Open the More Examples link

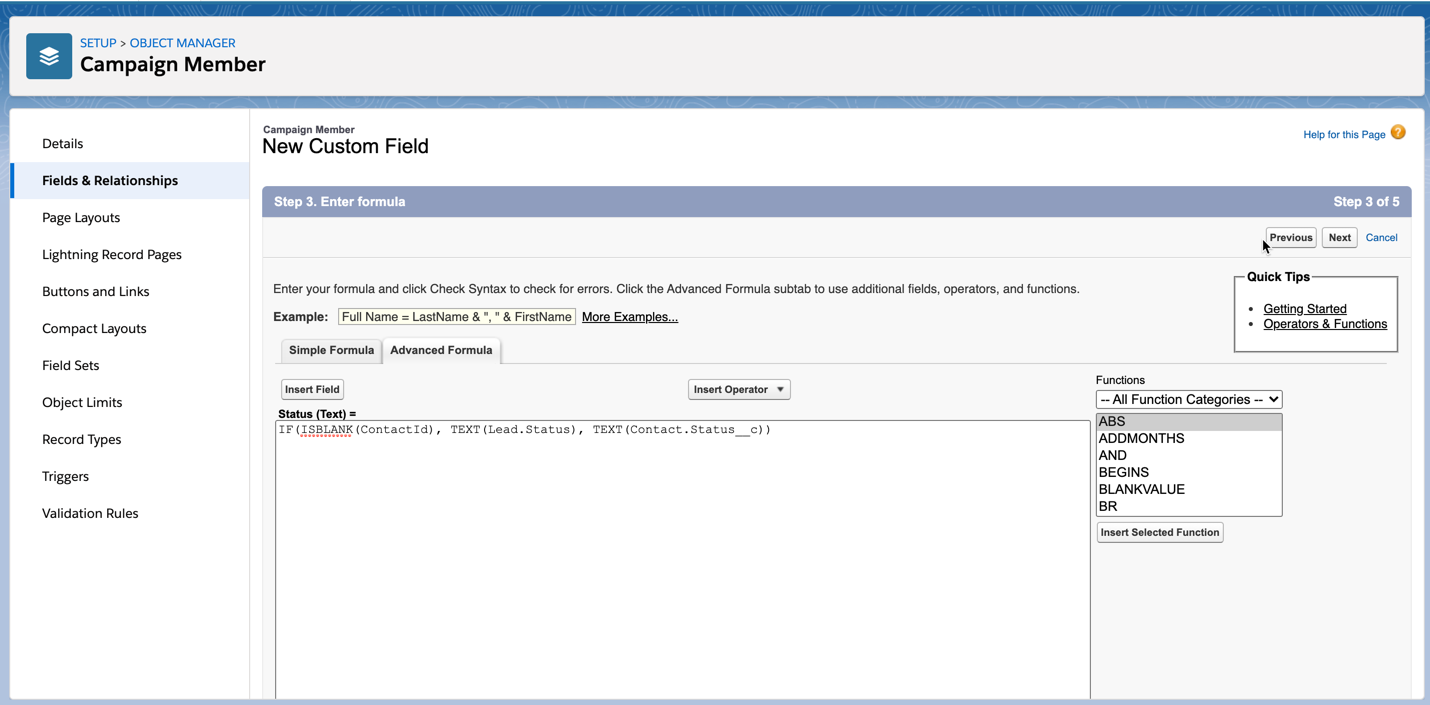[x=630, y=317]
